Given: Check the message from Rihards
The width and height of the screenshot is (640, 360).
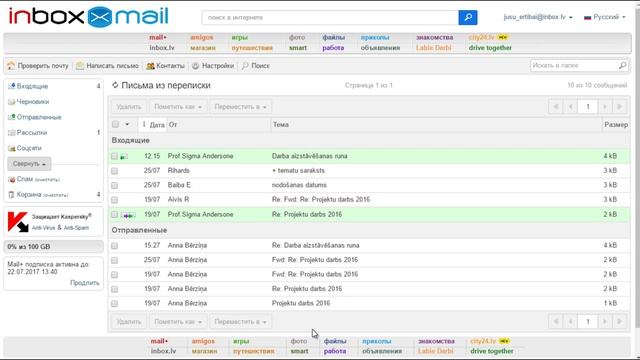Looking at the screenshot, I should point(114,171).
